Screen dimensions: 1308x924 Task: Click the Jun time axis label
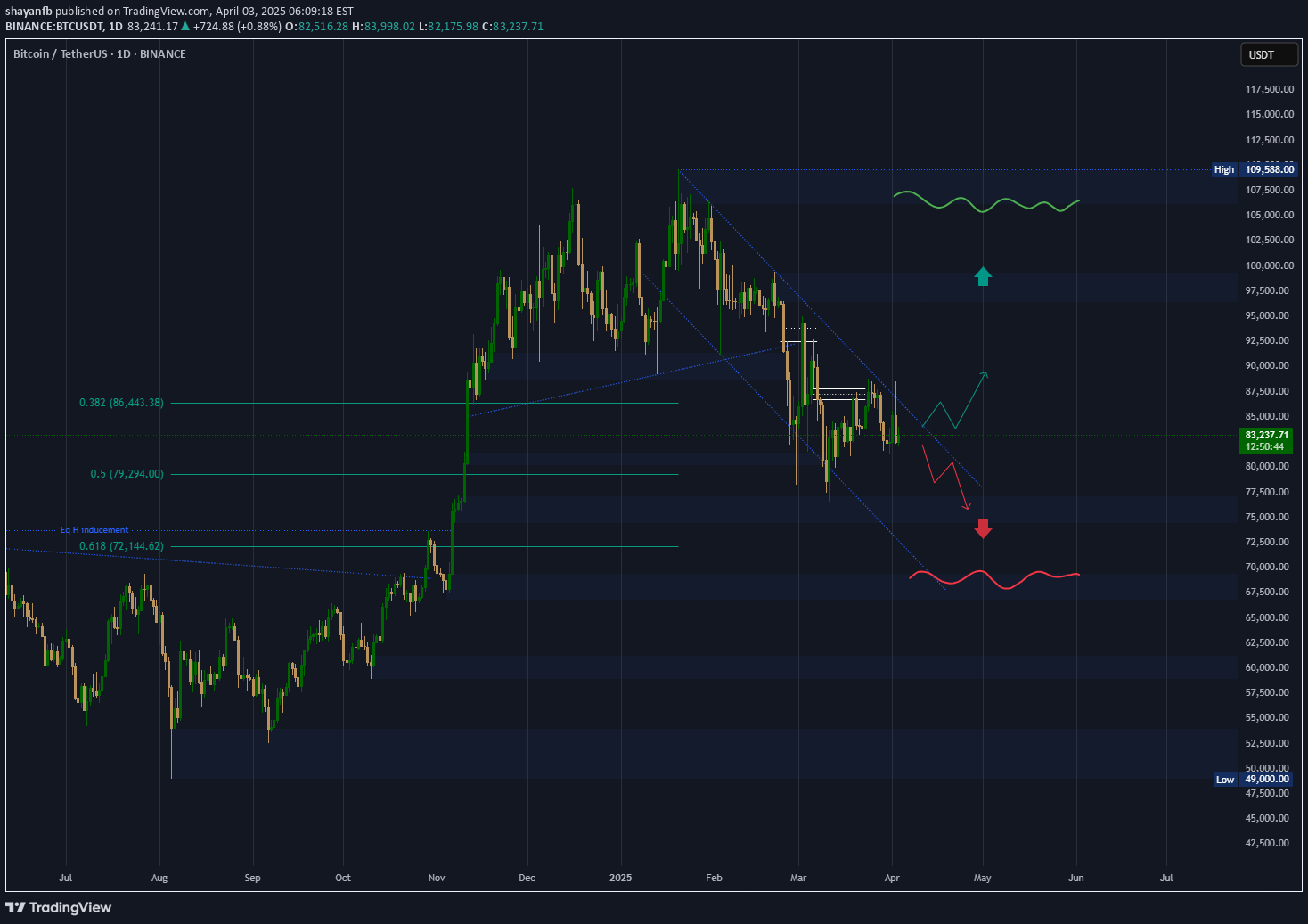1076,878
